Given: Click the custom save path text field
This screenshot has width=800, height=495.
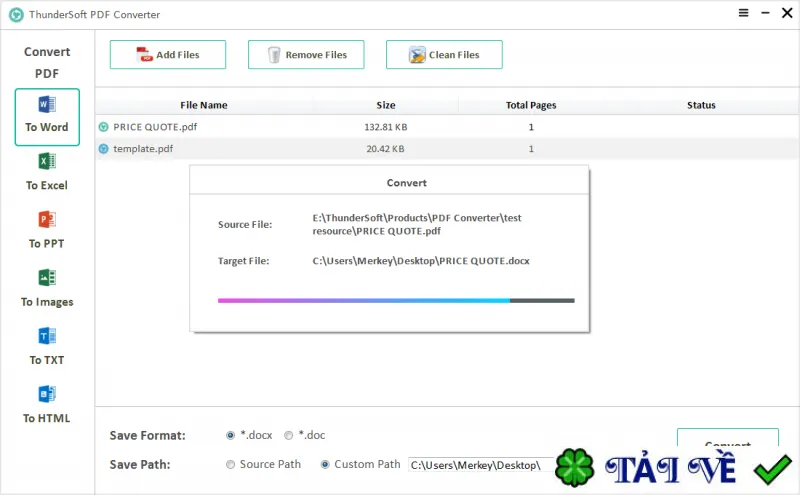Looking at the screenshot, I should (x=481, y=465).
